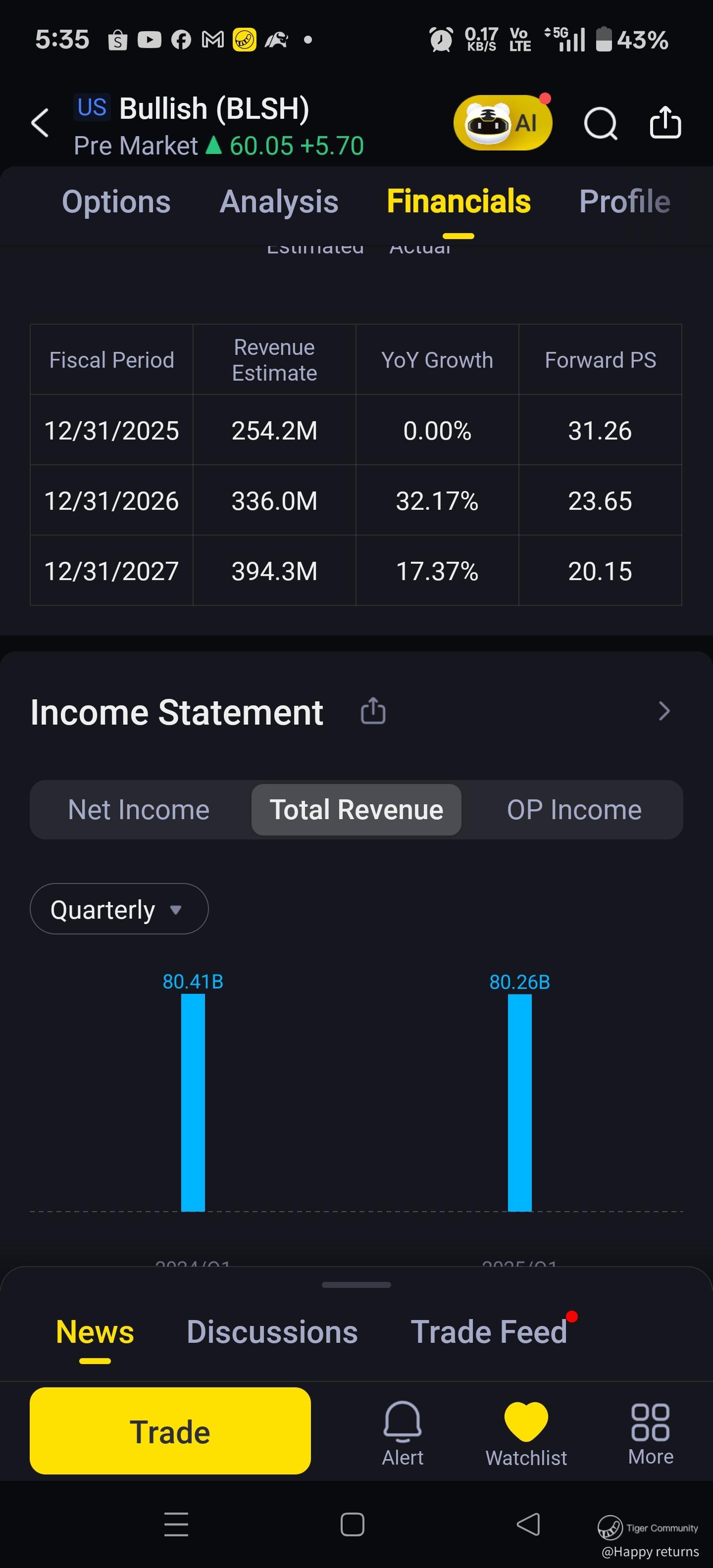Tap the Alert bell icon
This screenshot has height=1568, width=713.
tap(403, 1433)
